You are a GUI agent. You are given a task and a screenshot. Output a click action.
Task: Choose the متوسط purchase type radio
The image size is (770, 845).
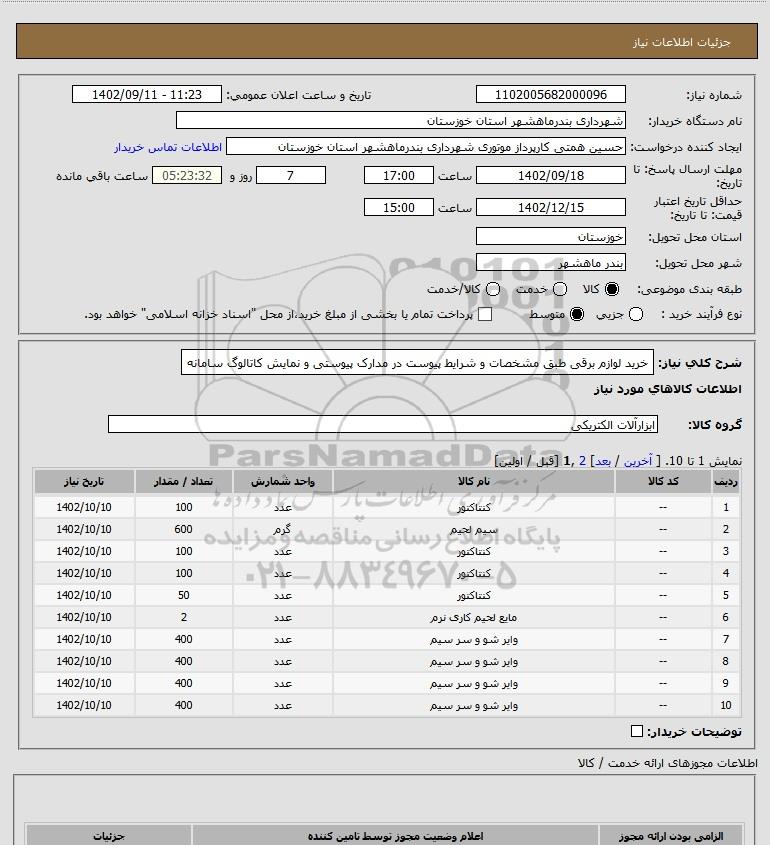click(577, 314)
